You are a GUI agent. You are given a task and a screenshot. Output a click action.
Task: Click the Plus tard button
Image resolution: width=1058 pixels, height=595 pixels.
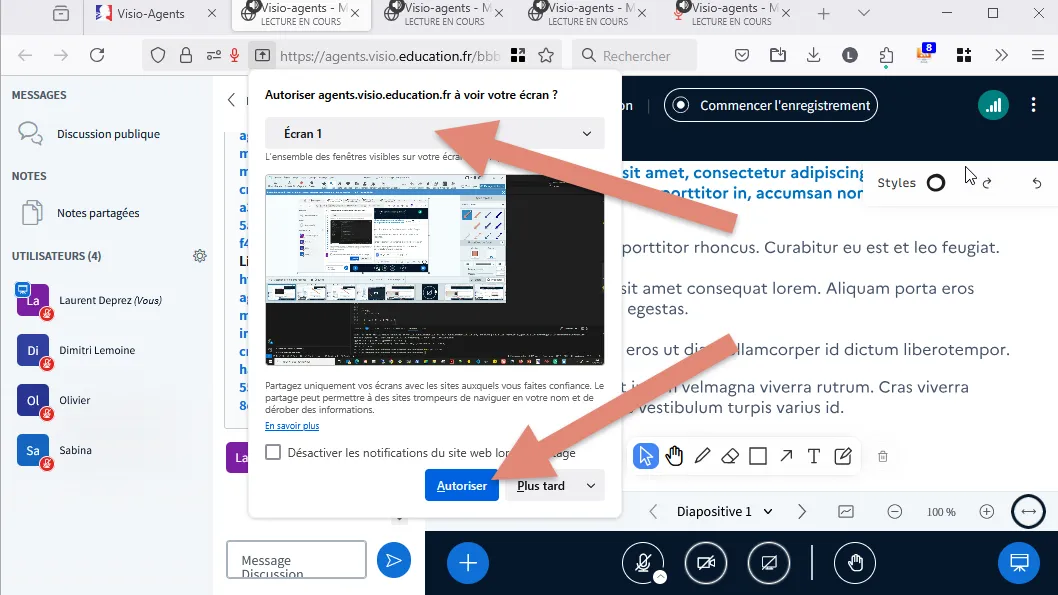coord(540,485)
